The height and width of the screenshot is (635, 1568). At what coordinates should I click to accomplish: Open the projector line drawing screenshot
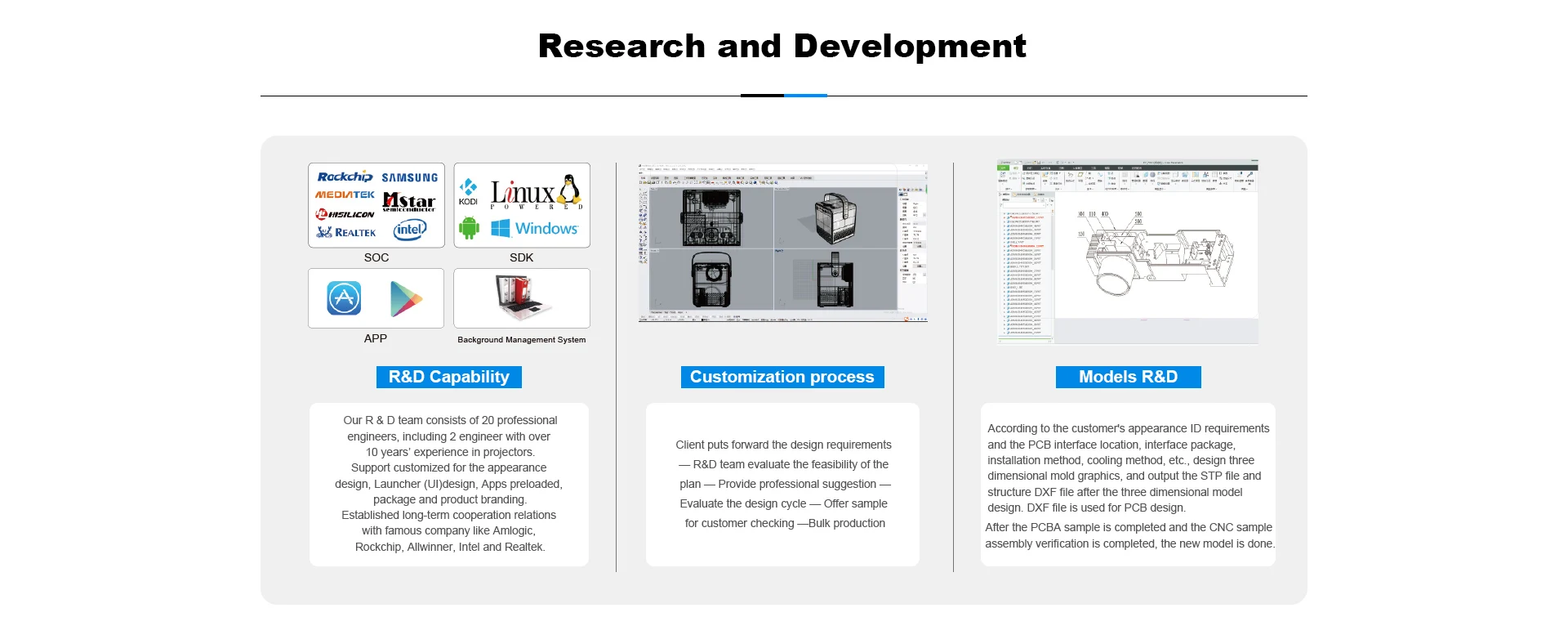point(1128,251)
